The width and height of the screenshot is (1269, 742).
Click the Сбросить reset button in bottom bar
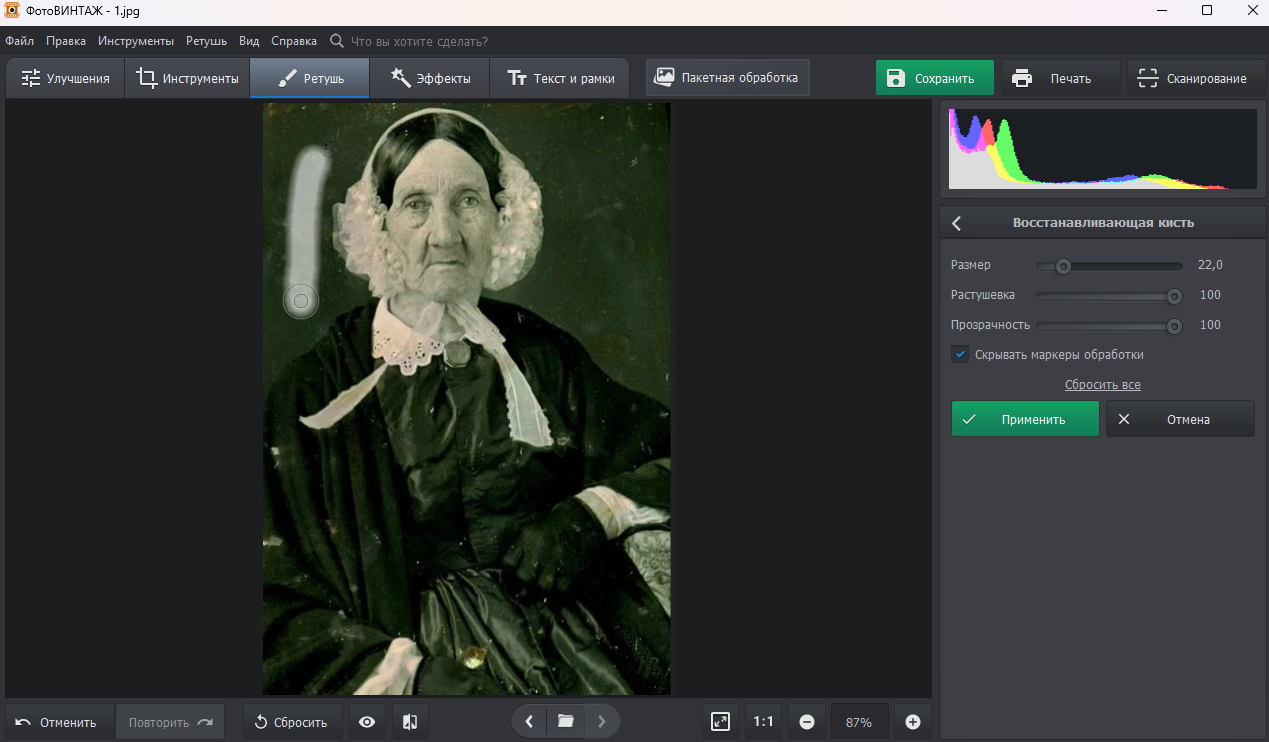click(x=292, y=722)
